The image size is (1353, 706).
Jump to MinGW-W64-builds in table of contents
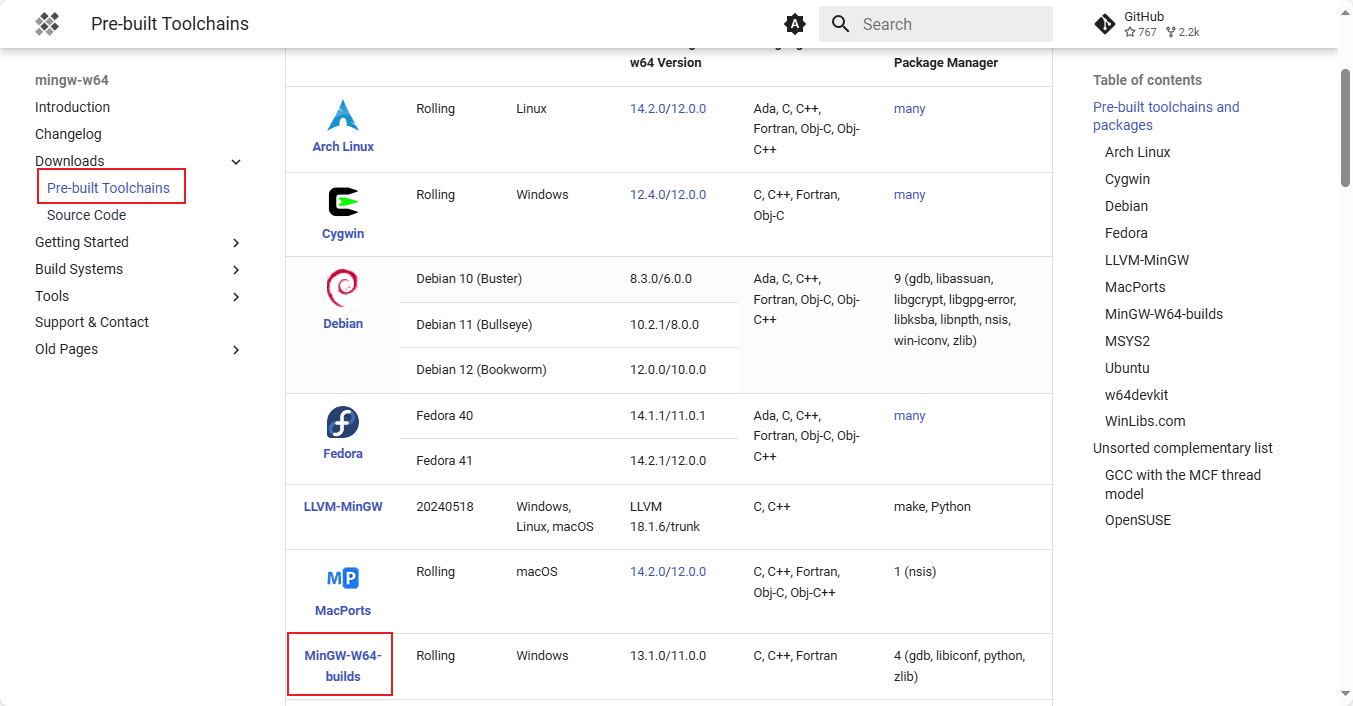click(x=1164, y=314)
